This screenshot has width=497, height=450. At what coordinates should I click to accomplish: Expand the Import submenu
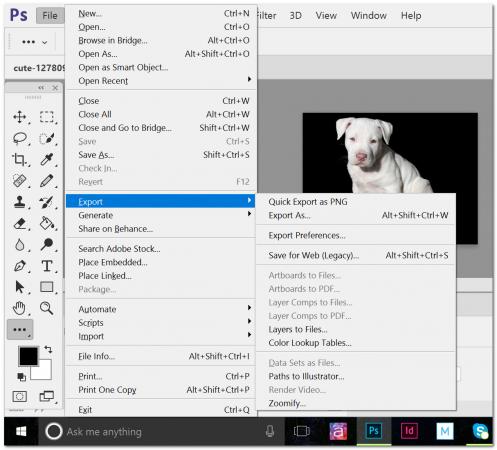[160, 336]
